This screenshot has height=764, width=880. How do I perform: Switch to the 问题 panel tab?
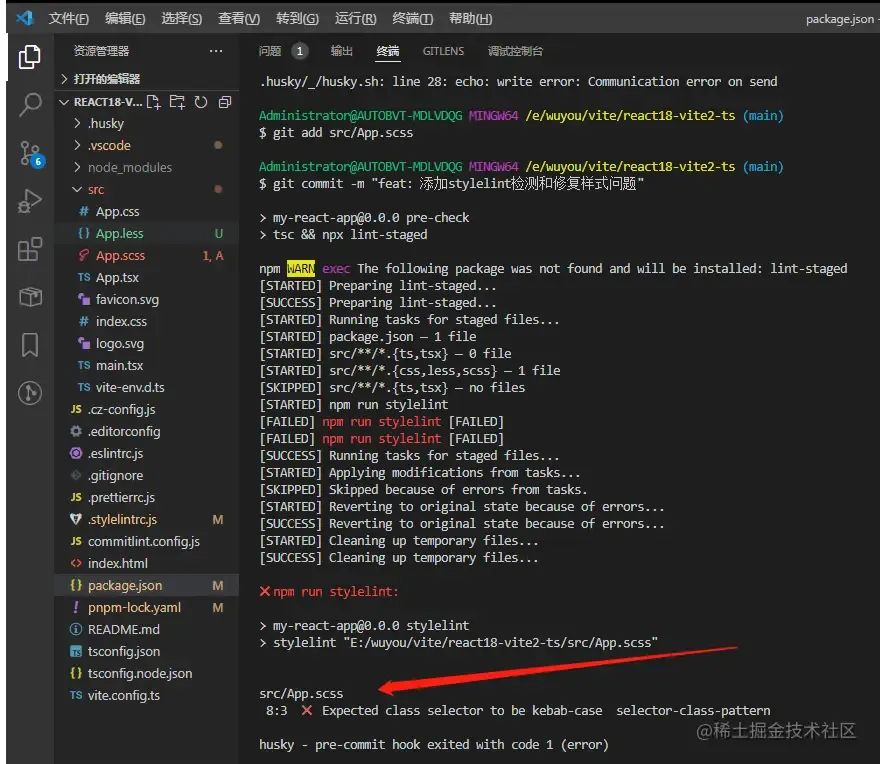269,51
